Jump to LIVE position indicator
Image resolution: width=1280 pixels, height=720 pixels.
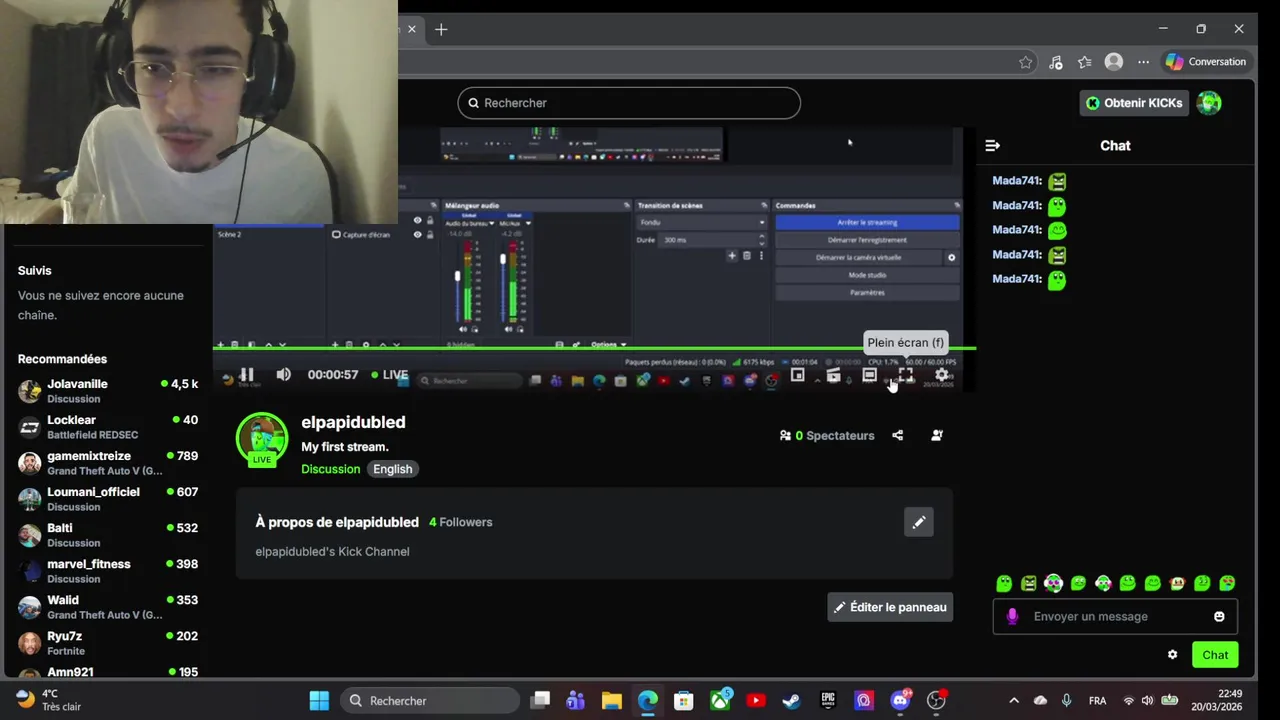click(x=390, y=375)
